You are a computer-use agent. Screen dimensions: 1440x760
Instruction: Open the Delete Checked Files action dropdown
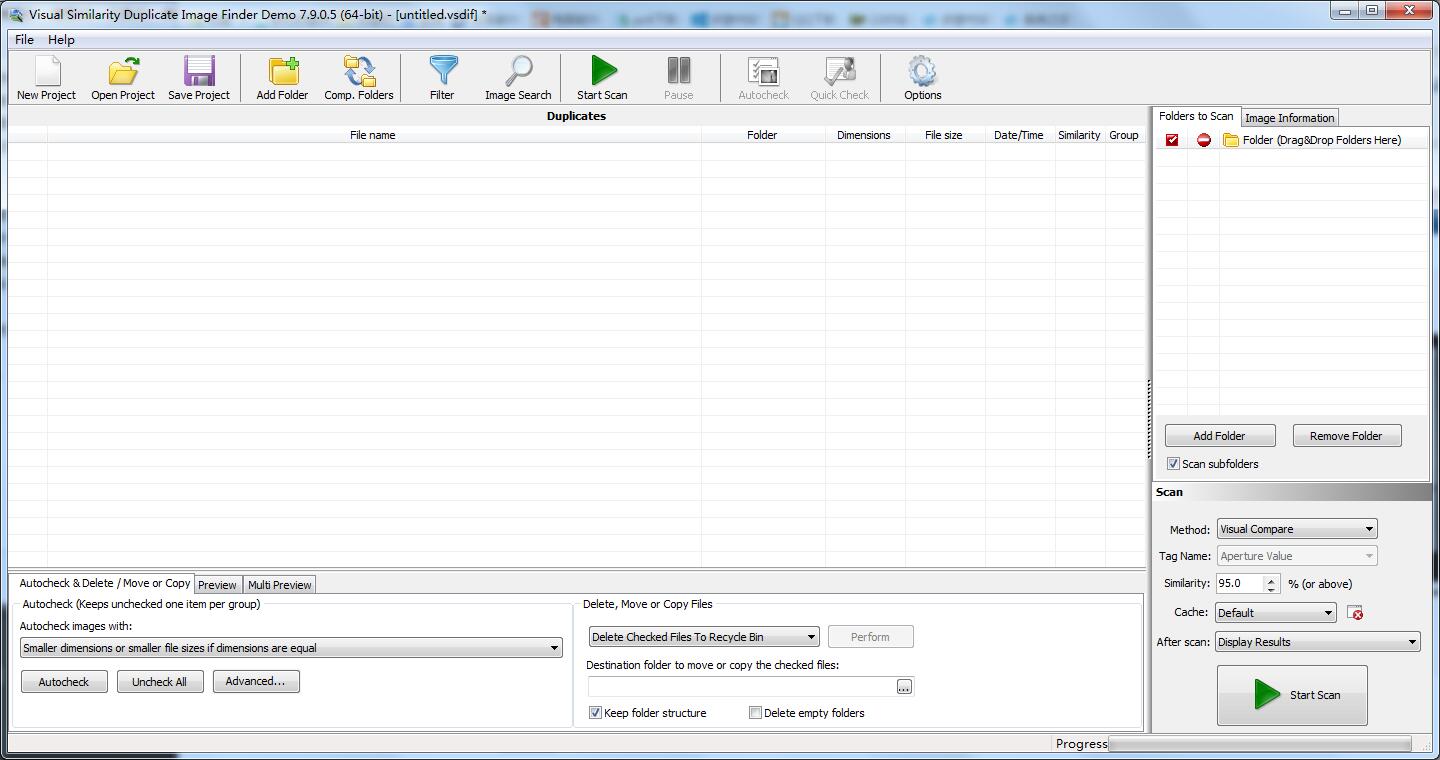pyautogui.click(x=704, y=637)
